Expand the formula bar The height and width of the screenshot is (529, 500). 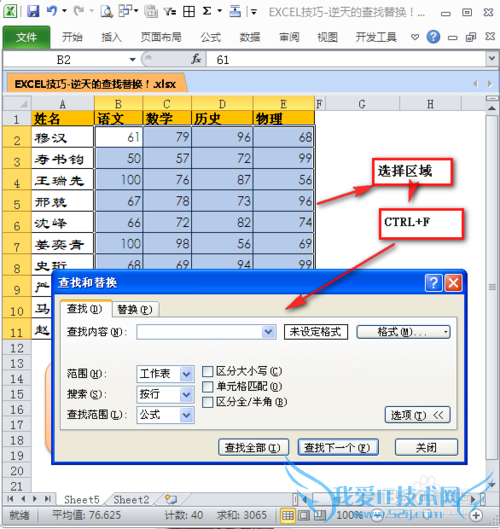coord(492,59)
